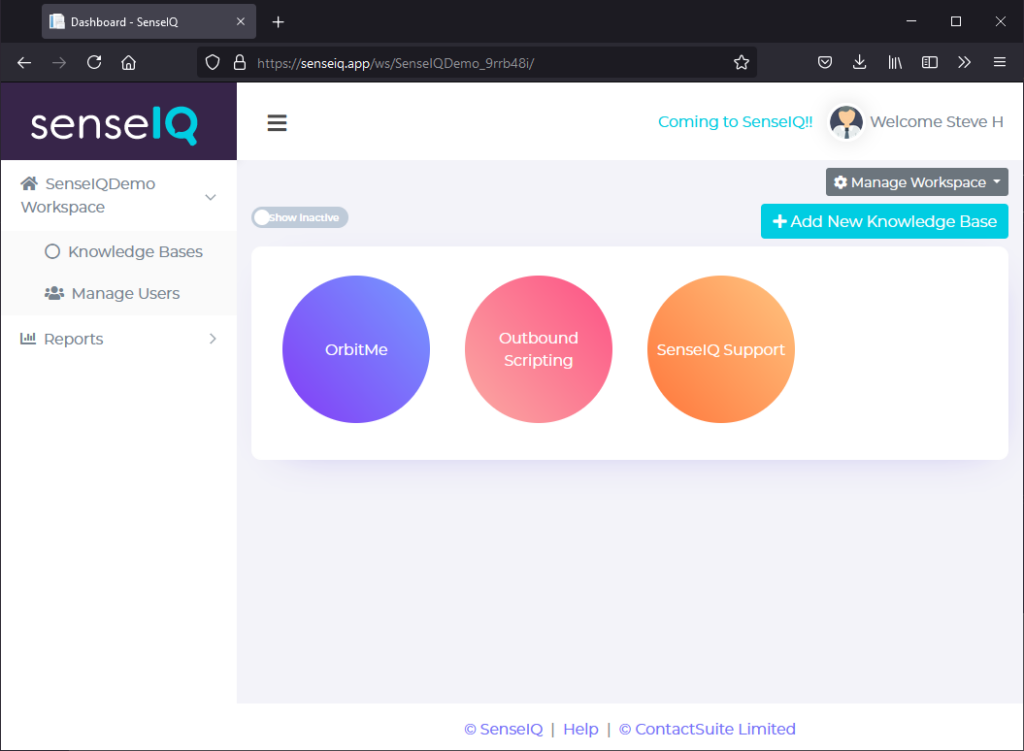This screenshot has width=1024, height=751.
Task: Click Add New Knowledge Base
Action: 884,221
